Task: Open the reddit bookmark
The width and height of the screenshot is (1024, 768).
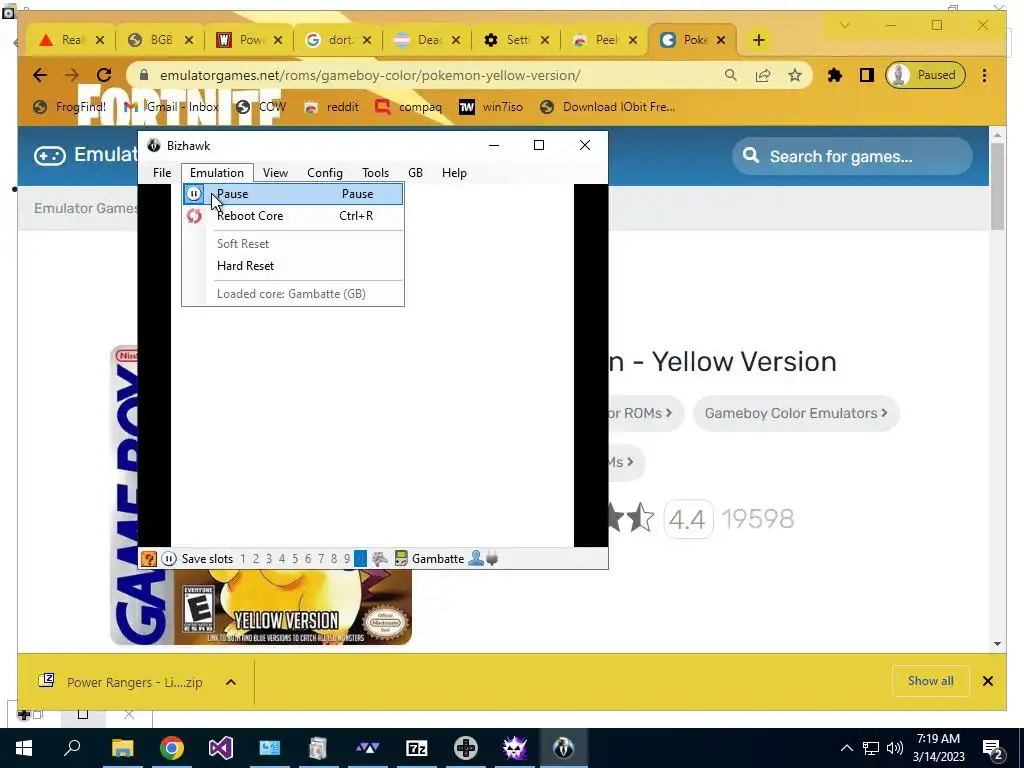Action: coord(332,107)
